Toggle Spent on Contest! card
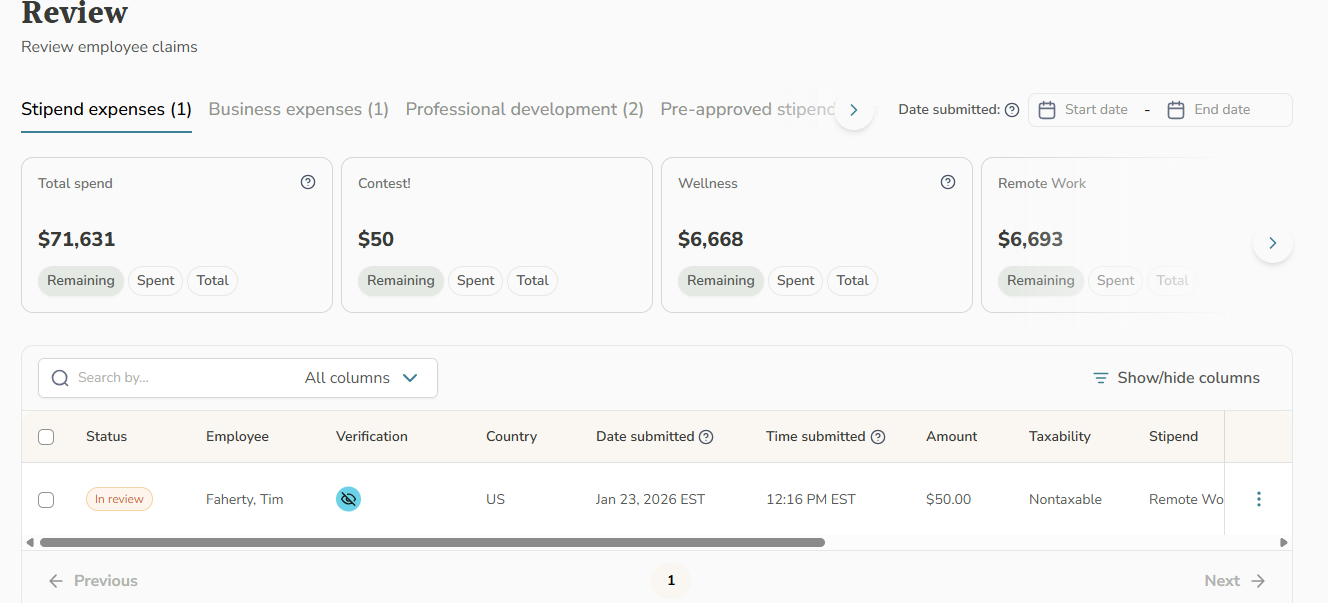Image resolution: width=1328 pixels, height=603 pixels. coord(476,281)
